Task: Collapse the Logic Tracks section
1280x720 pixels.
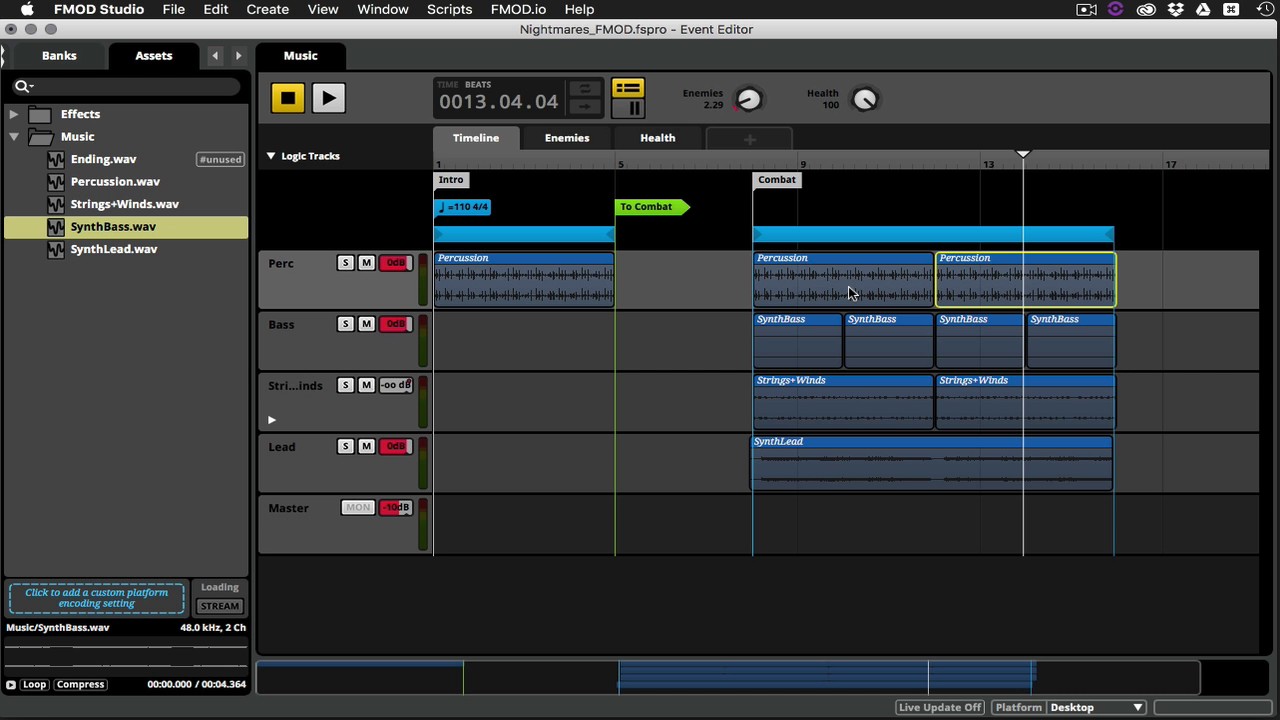Action: point(271,156)
